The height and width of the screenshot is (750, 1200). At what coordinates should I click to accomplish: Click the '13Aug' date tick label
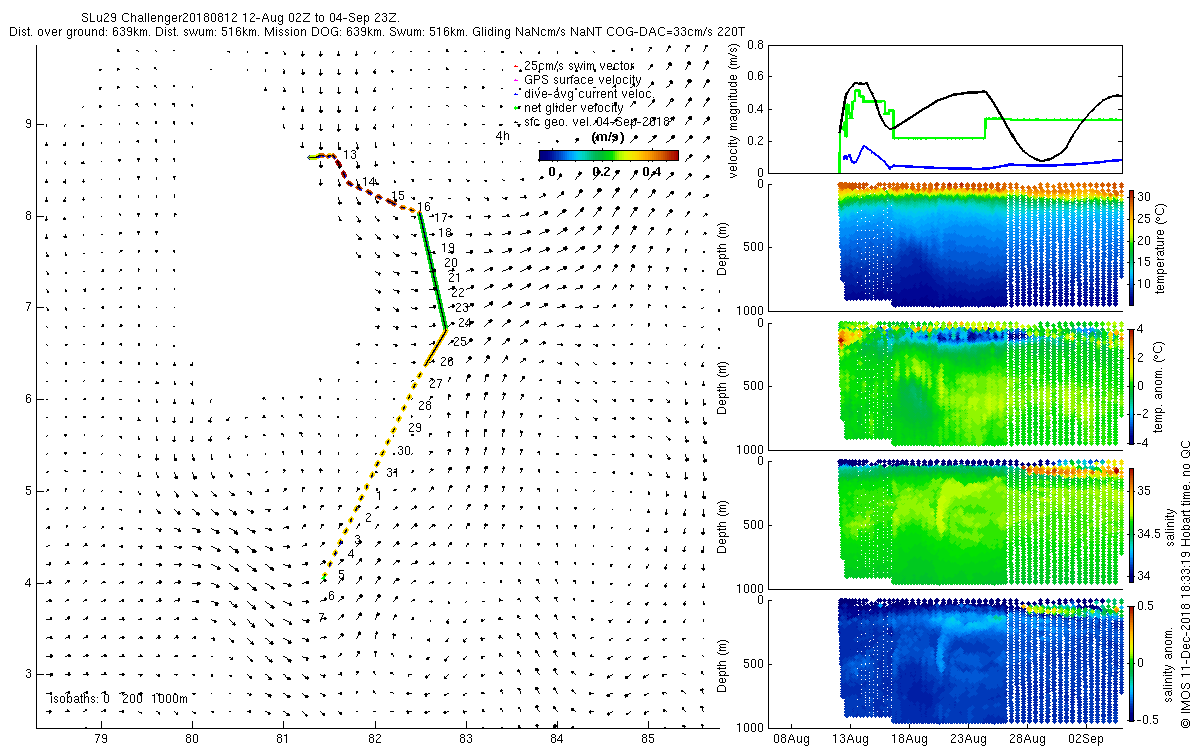(852, 739)
